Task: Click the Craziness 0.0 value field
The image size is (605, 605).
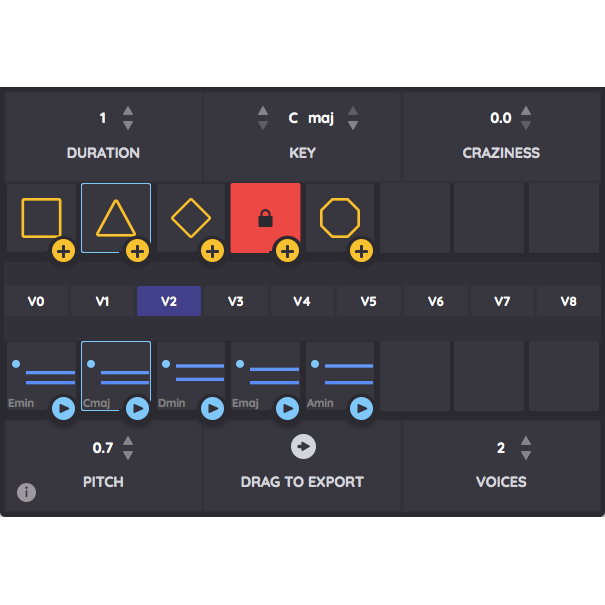Action: 500,119
